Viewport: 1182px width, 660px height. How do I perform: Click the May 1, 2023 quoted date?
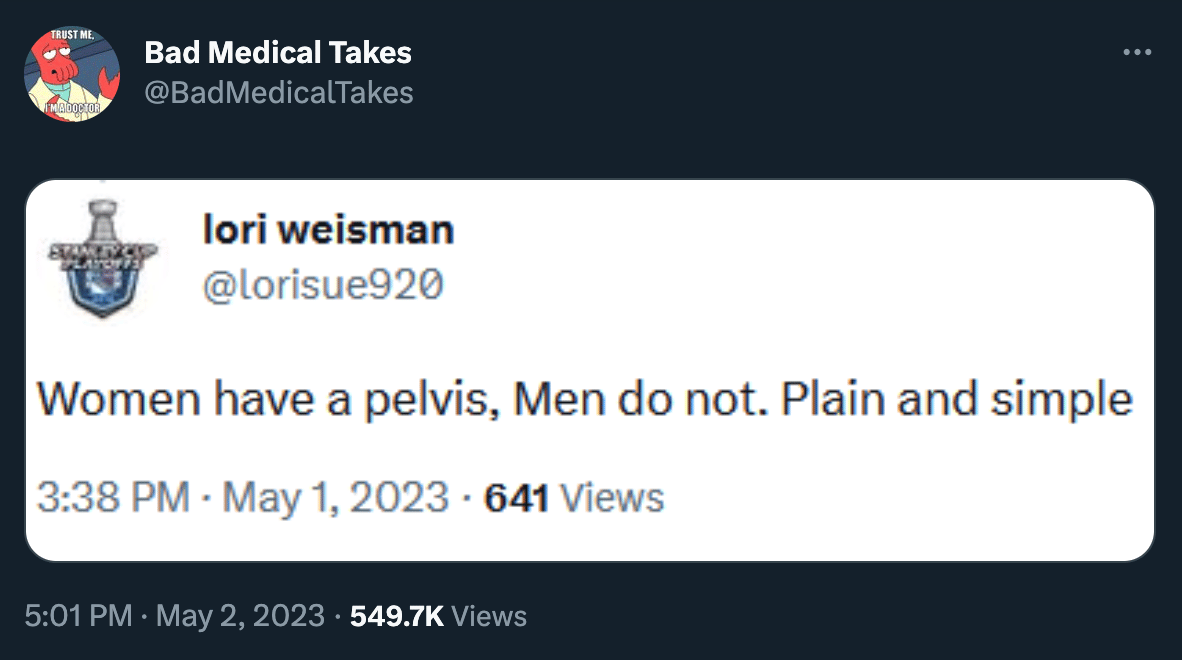(335, 497)
